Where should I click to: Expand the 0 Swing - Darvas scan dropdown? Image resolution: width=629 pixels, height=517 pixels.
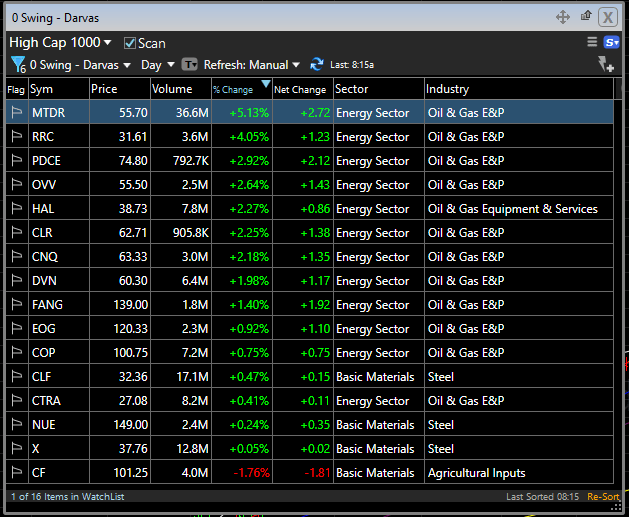80,65
